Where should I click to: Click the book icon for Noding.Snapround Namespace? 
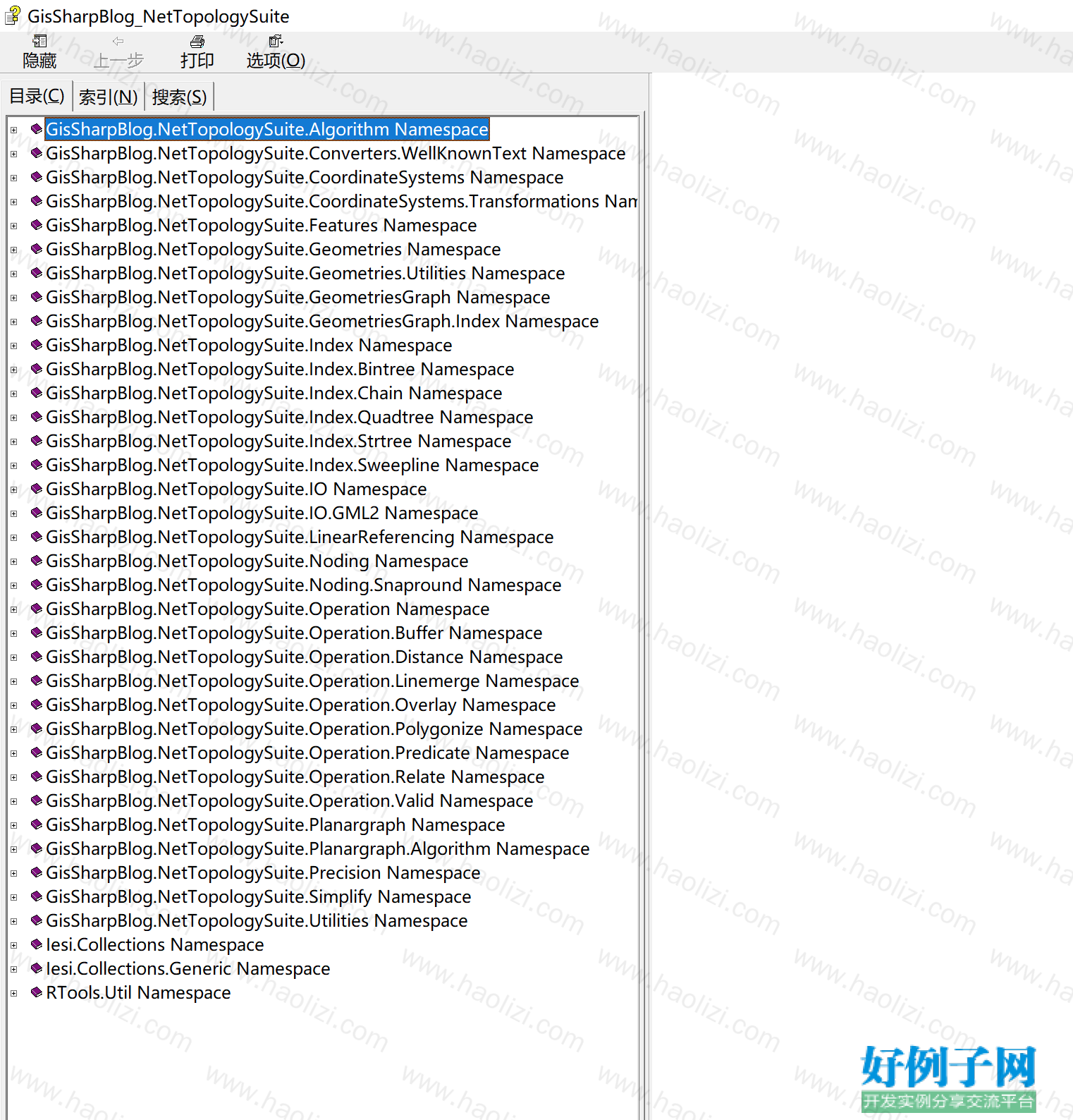(37, 585)
